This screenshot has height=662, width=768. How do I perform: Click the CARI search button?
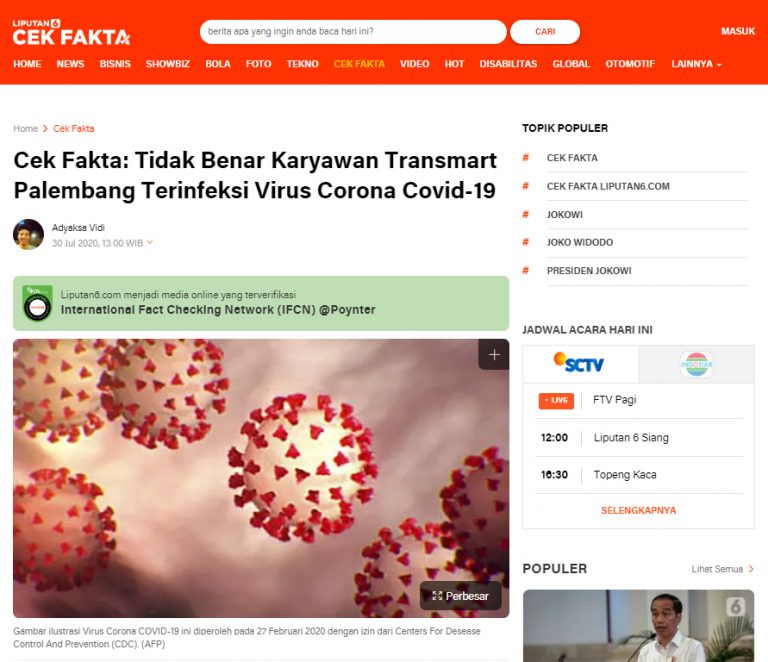(545, 31)
